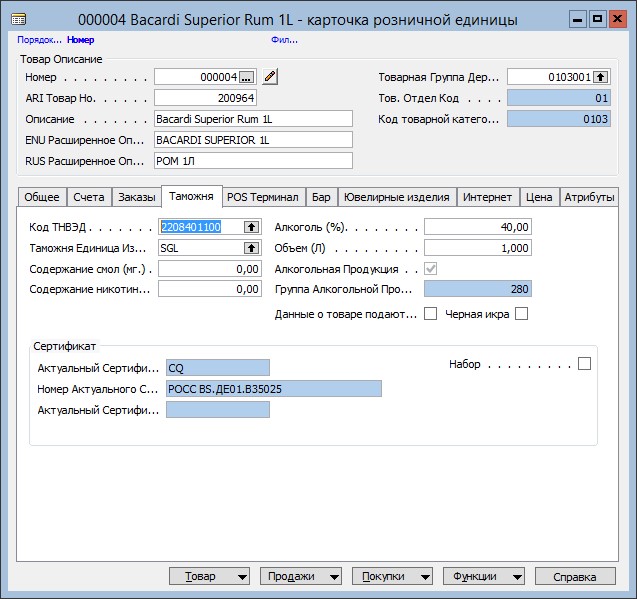Click the ENU Расширенное Оп field

point(253,140)
